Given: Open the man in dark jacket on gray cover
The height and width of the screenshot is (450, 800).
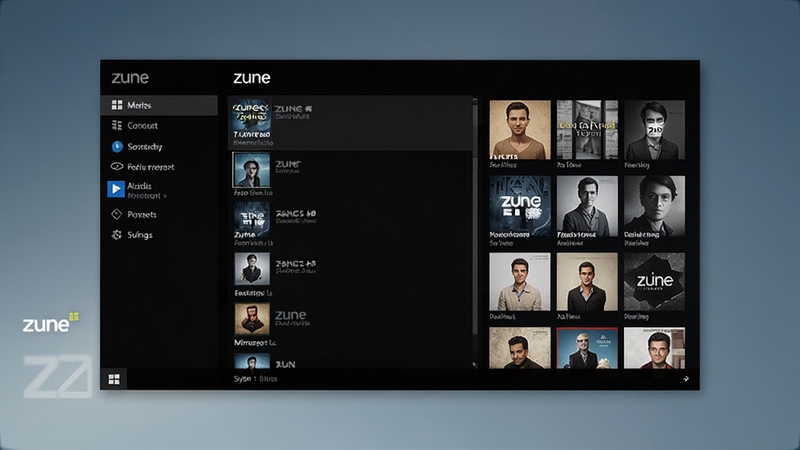Looking at the screenshot, I should (x=587, y=206).
